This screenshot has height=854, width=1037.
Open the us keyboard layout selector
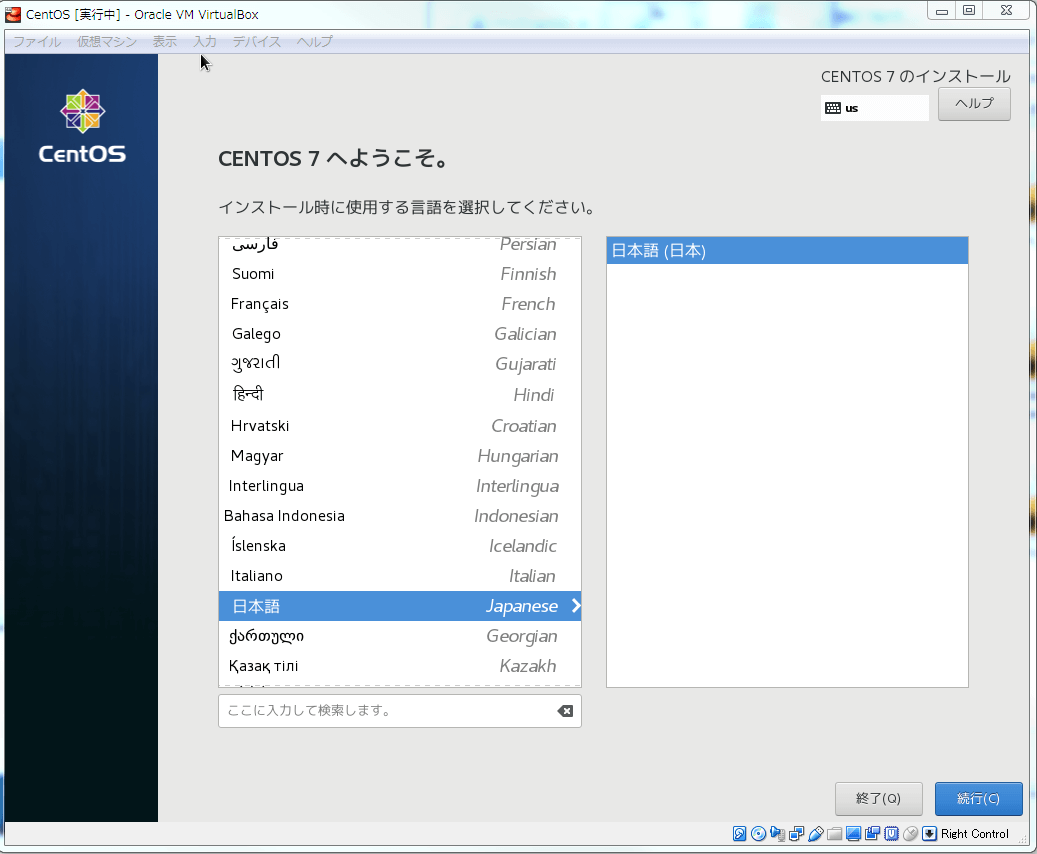point(874,107)
